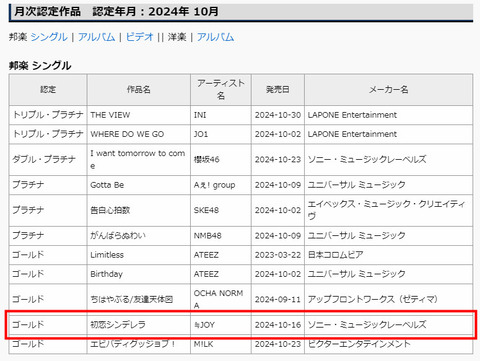Click the メーカー名 column header

[x=389, y=90]
